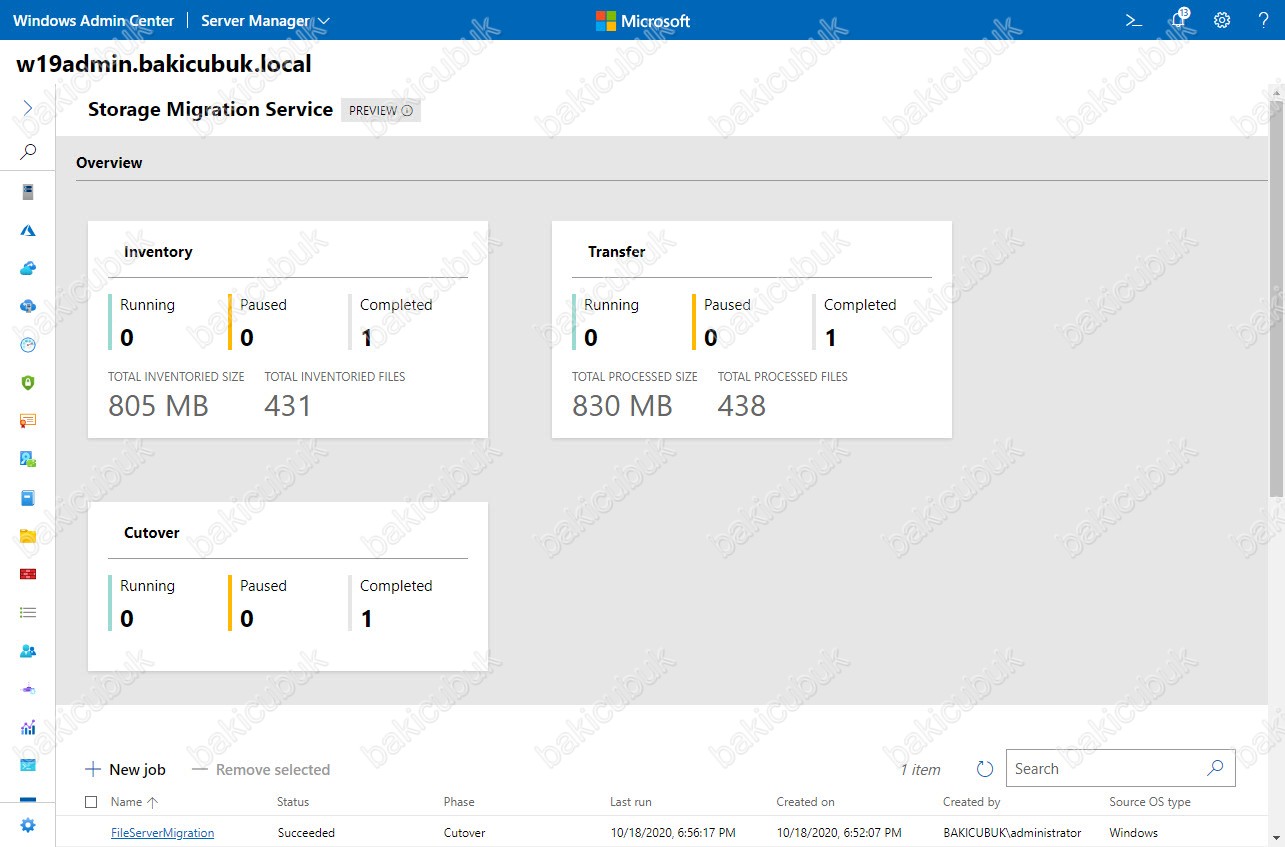The height and width of the screenshot is (847, 1285).
Task: Tick the select-all checkbox in table header
Action: click(x=92, y=802)
